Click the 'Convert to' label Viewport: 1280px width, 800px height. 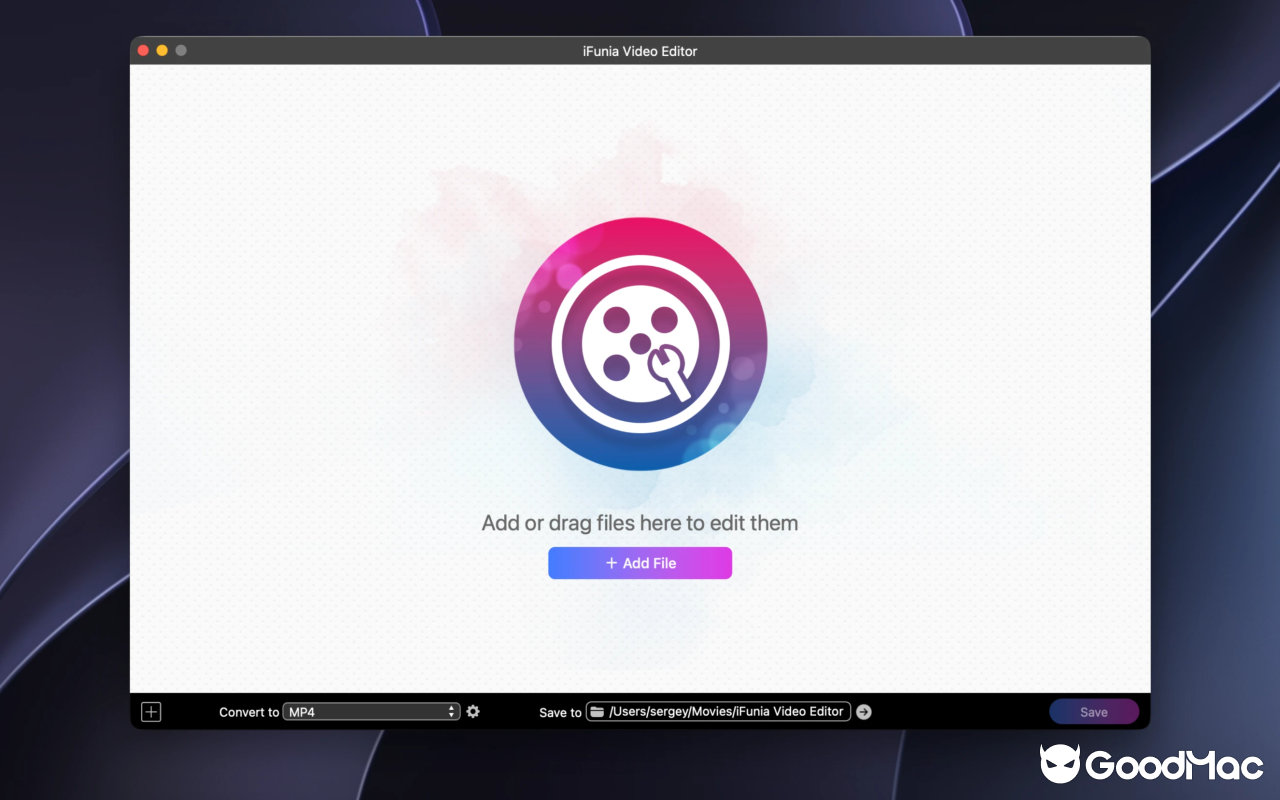[x=249, y=712]
